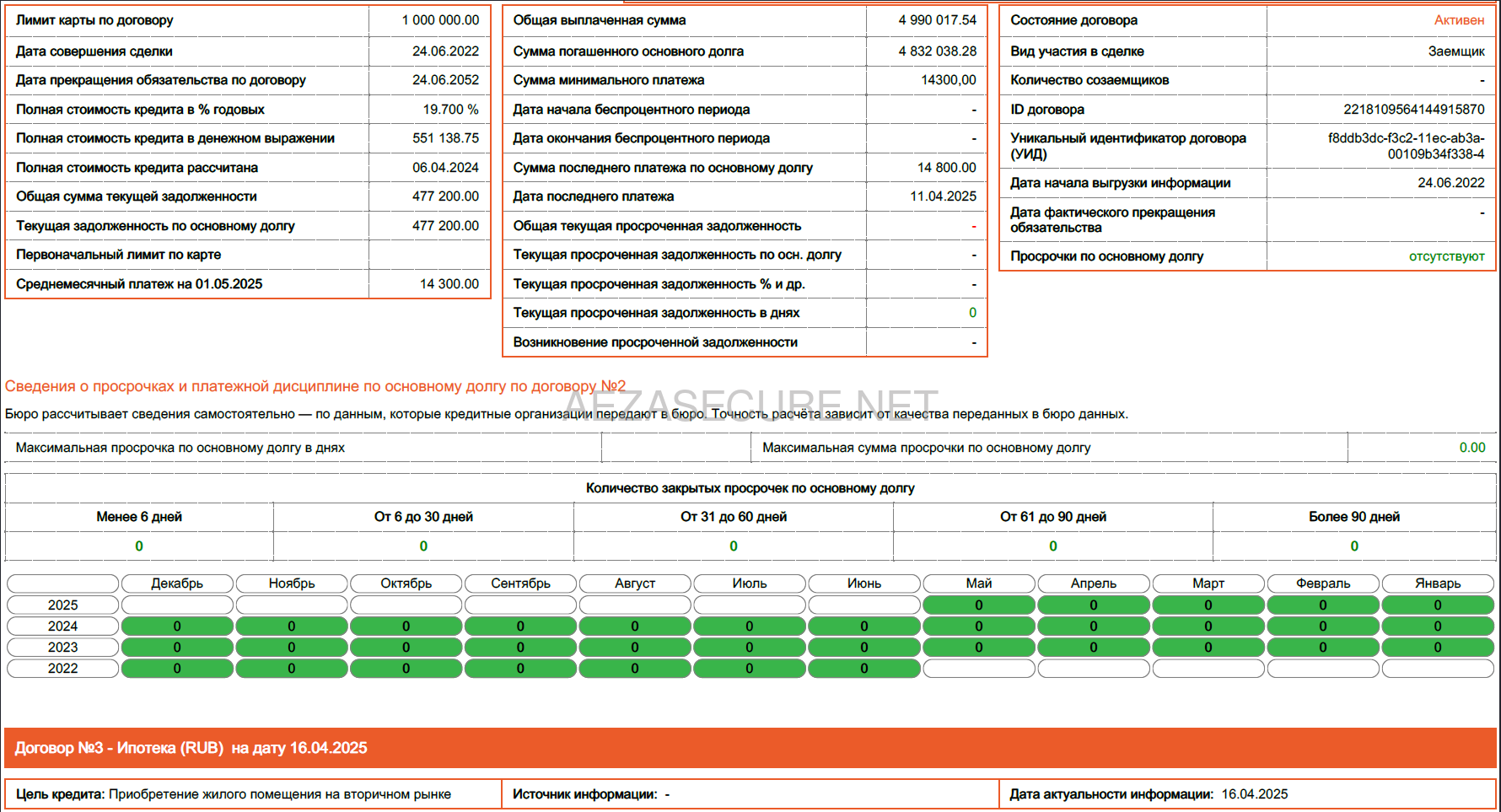
Task: Click the 'Ноябрь' month header
Action: click(292, 583)
